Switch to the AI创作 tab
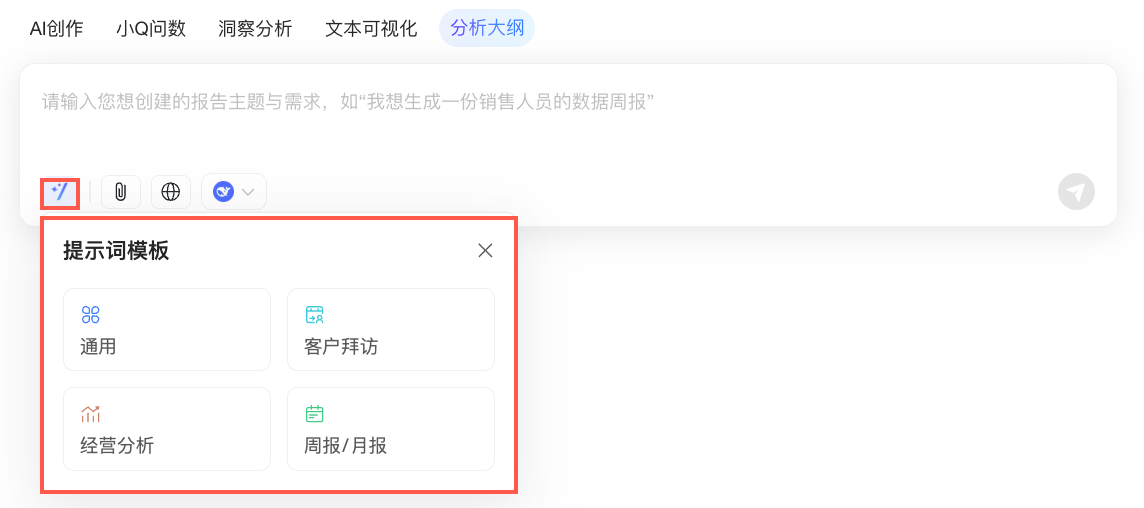The height and width of the screenshot is (508, 1144). [x=56, y=28]
